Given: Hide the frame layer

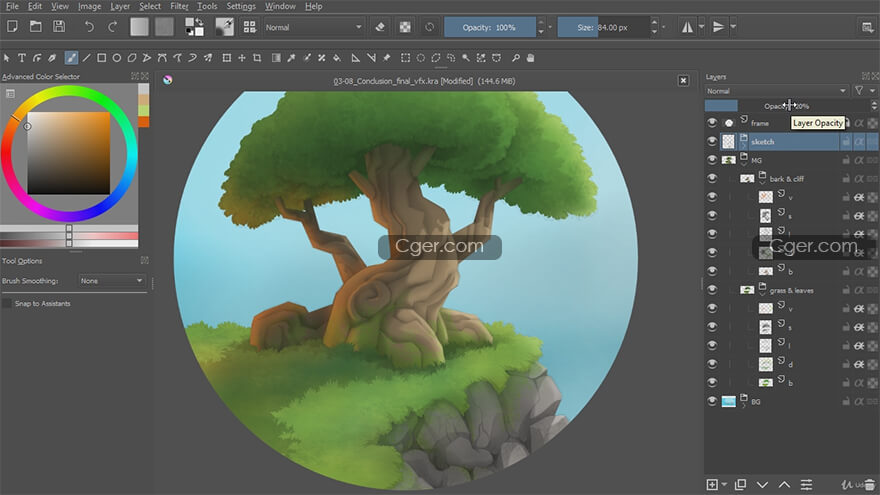Looking at the screenshot, I should (712, 123).
